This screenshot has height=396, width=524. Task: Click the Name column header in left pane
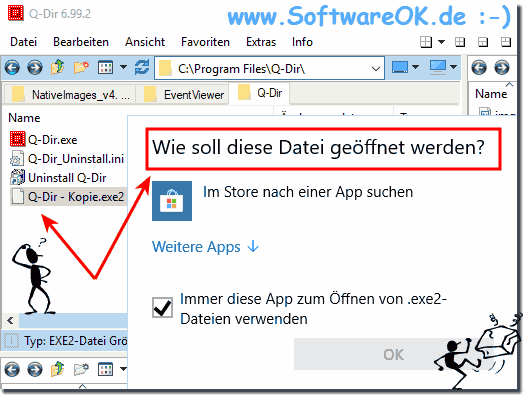coord(24,118)
